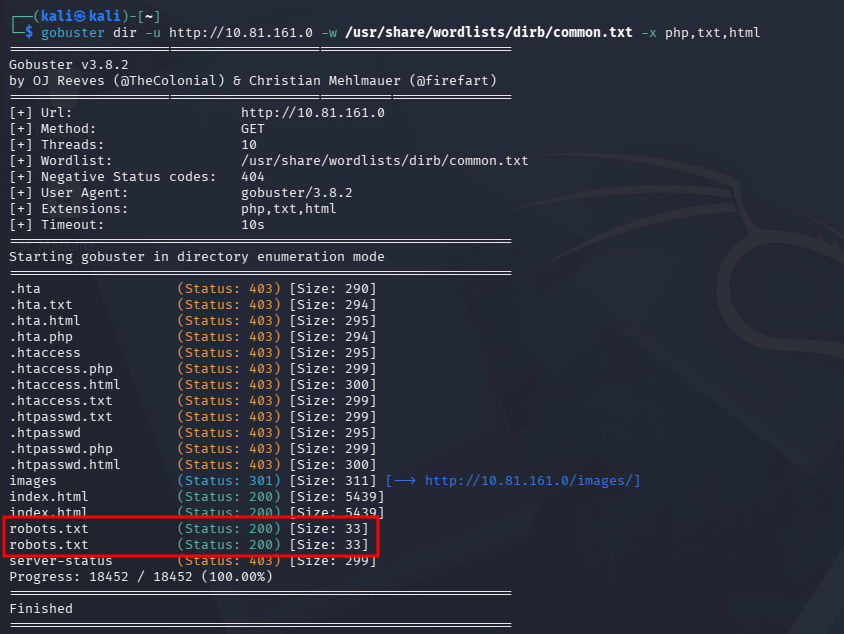Click the Finished status text

(41, 609)
